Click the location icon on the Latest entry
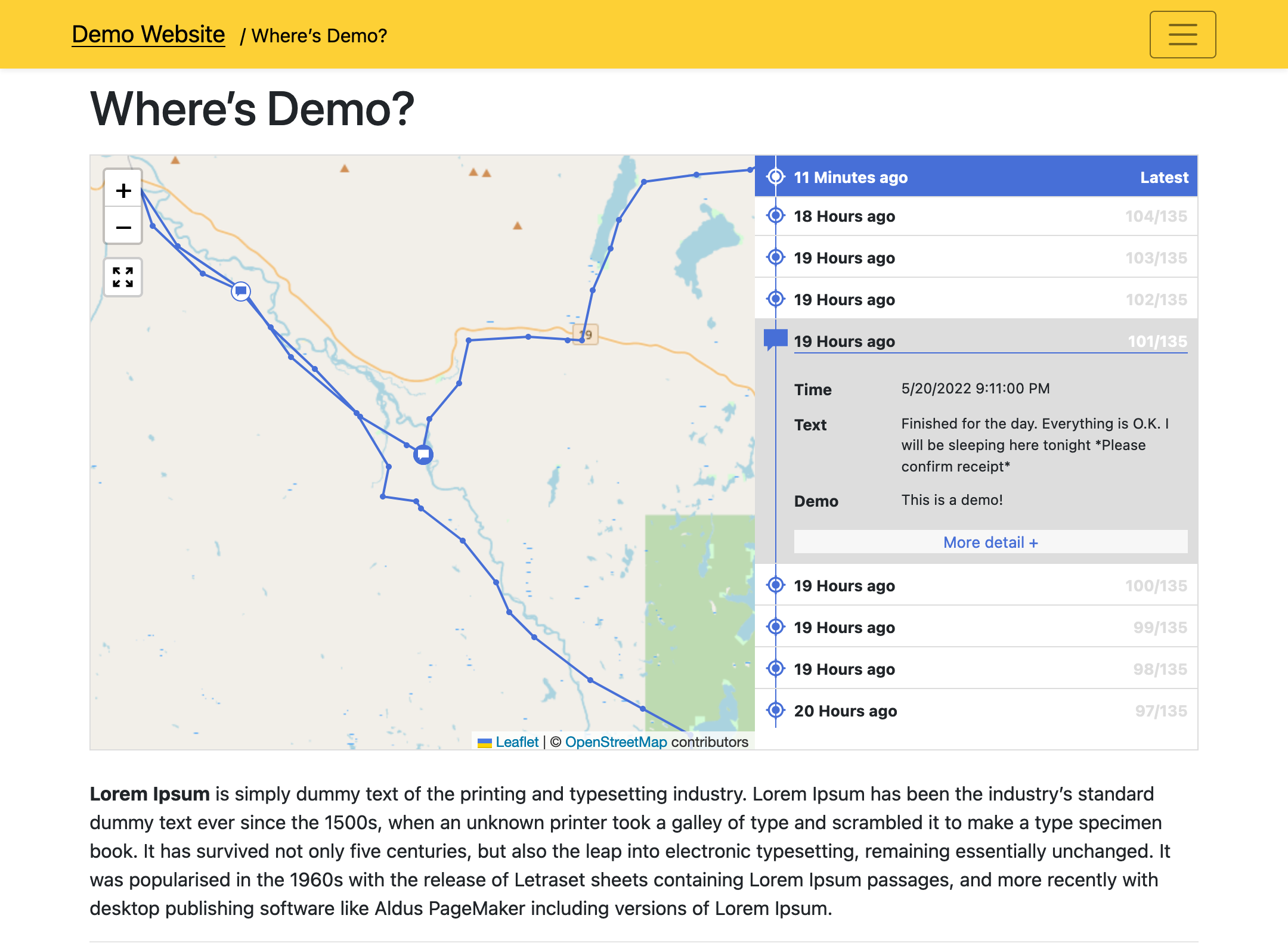Screen dimensions: 1288x943 pyautogui.click(x=775, y=177)
